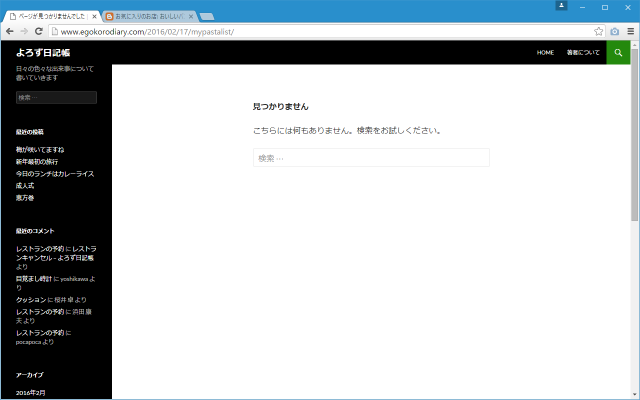Click the sidebar search field

click(56, 97)
